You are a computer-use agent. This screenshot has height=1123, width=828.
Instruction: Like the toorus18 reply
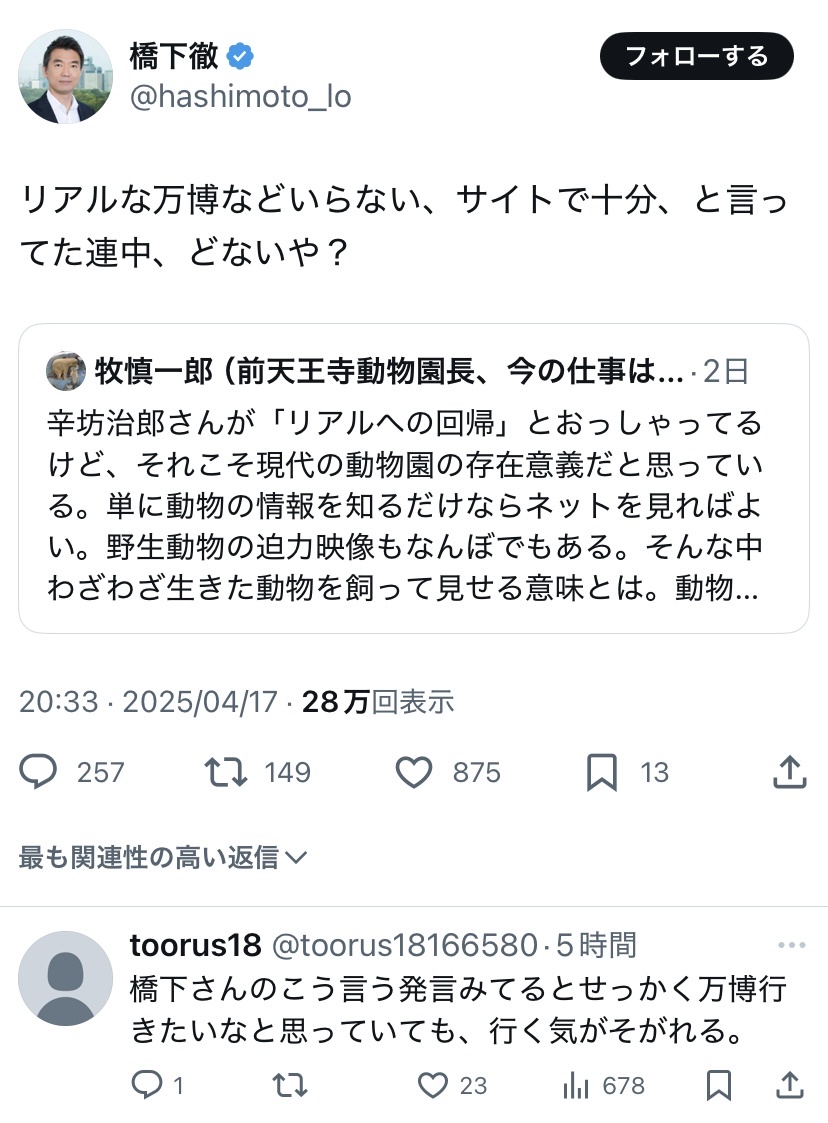point(431,1085)
